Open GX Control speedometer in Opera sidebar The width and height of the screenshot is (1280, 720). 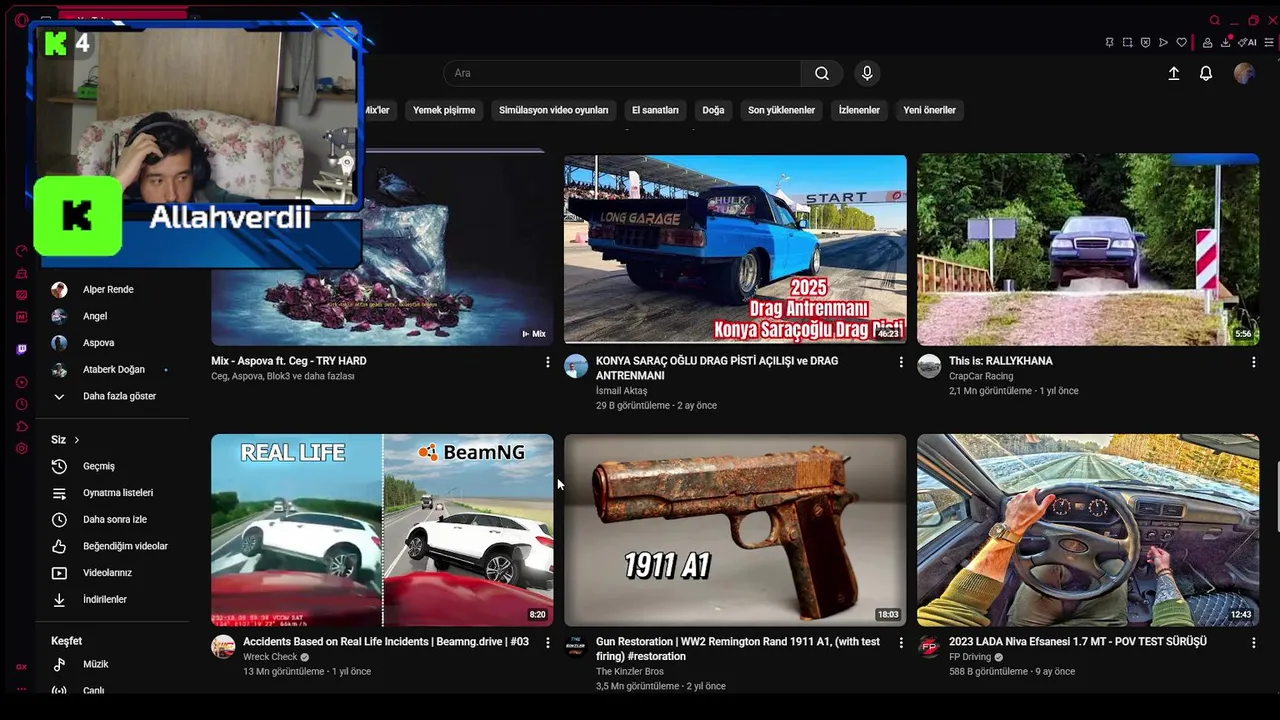(x=21, y=251)
